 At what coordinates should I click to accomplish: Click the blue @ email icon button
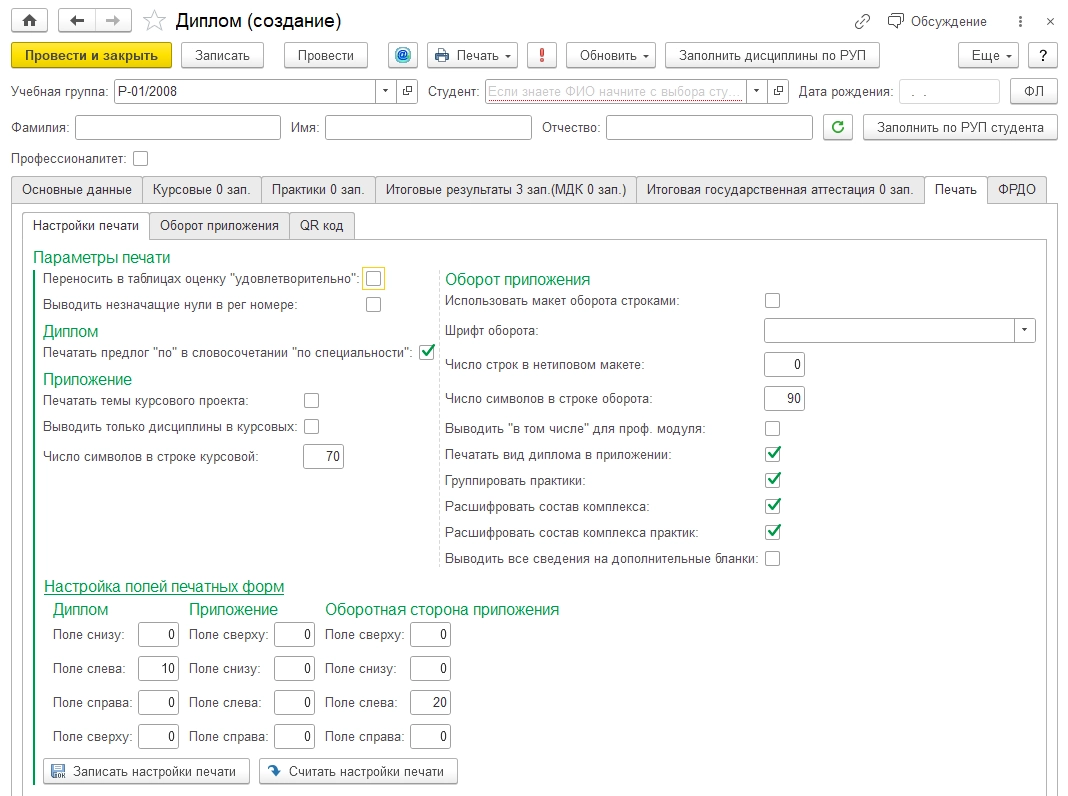pos(403,55)
